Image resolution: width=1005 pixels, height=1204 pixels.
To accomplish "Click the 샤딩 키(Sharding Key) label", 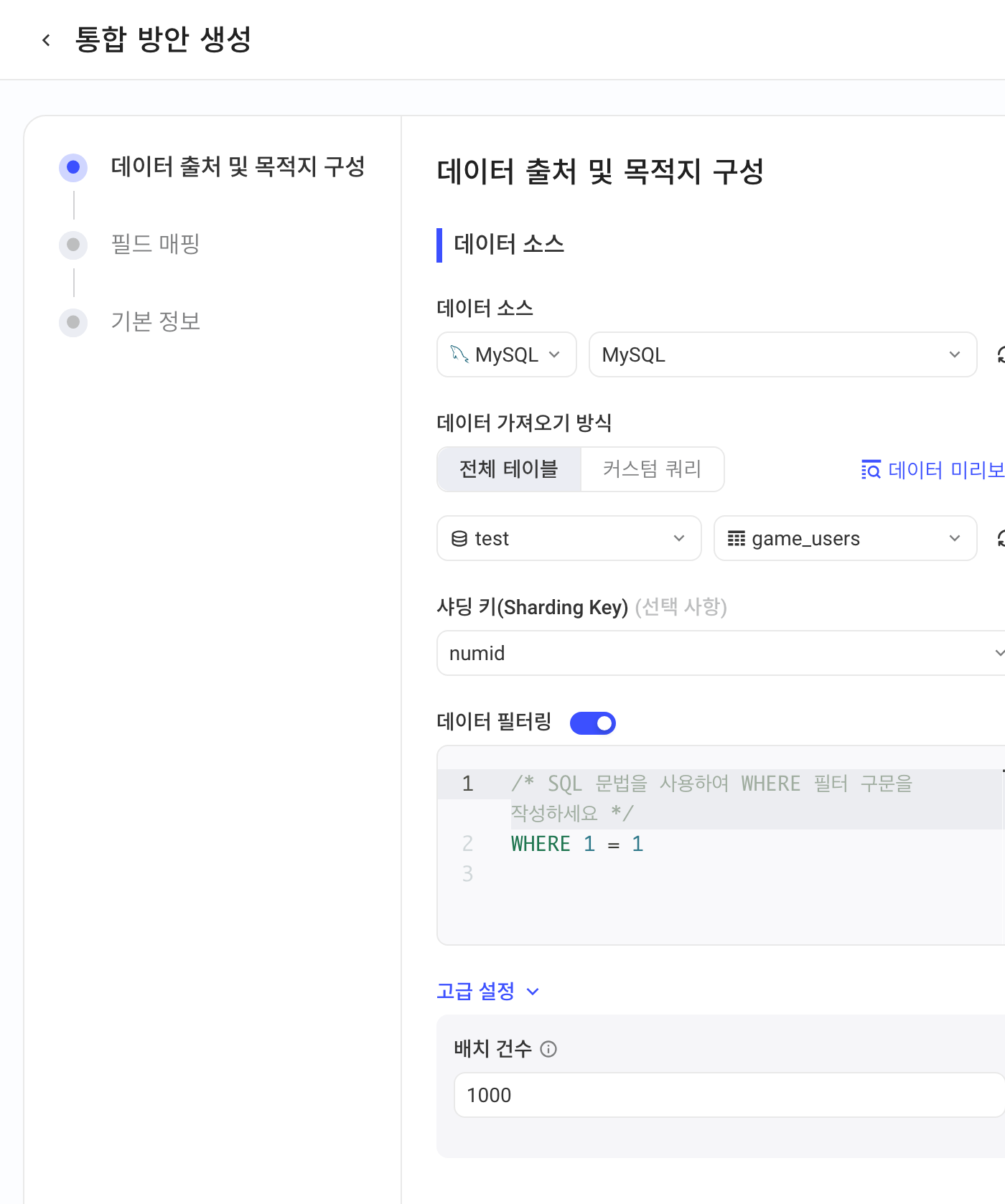I will click(x=533, y=607).
